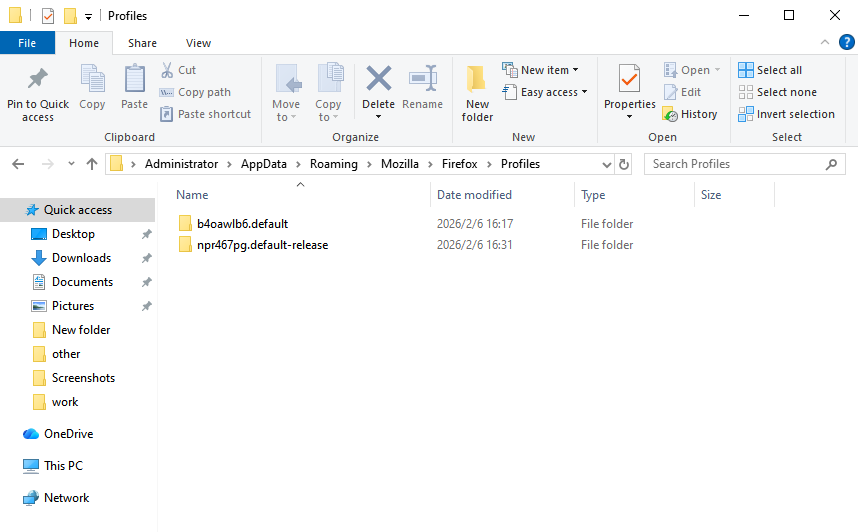This screenshot has height=532, width=858.
Task: Switch to the Home ribbon tab
Action: click(x=84, y=43)
